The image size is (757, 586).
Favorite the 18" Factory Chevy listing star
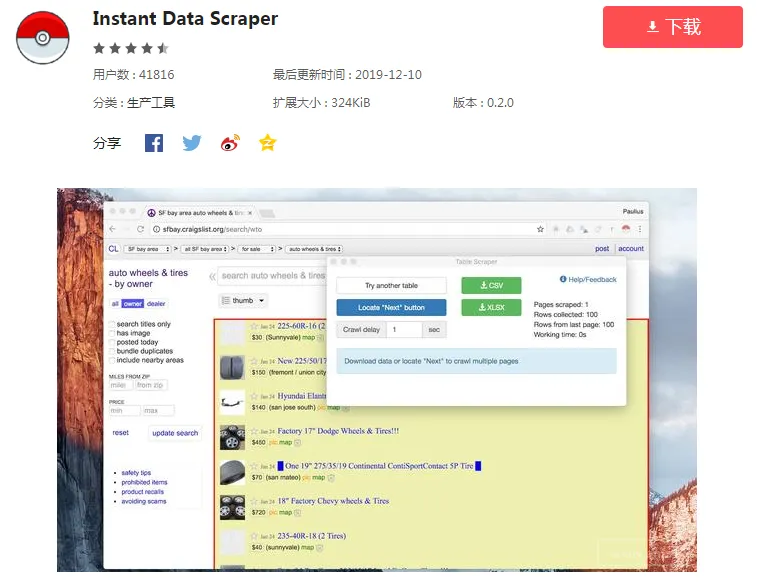point(254,501)
